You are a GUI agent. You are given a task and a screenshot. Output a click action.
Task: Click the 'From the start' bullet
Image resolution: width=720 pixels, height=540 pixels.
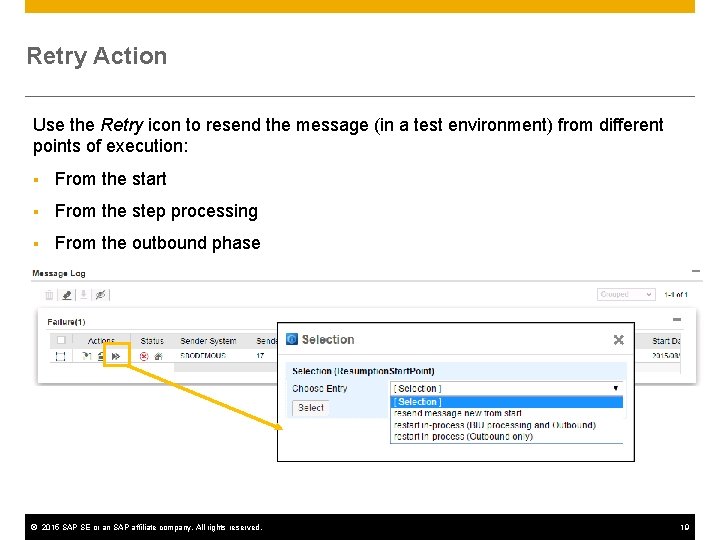point(111,179)
